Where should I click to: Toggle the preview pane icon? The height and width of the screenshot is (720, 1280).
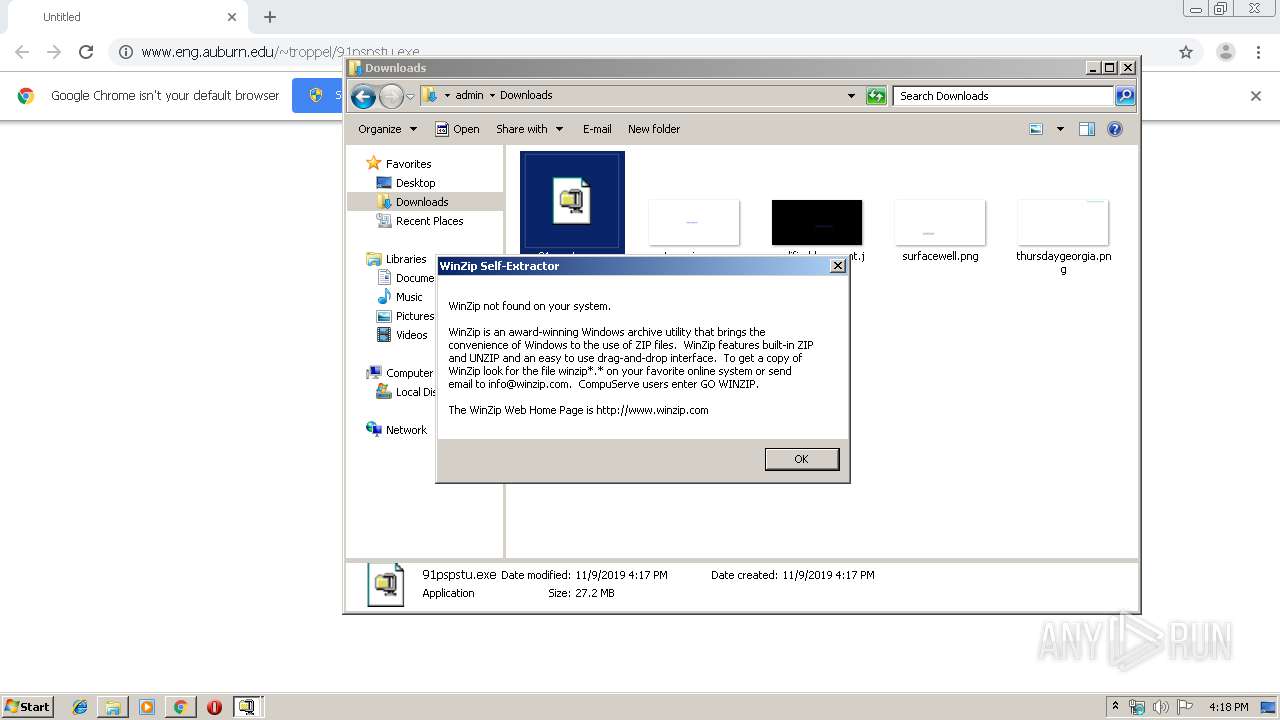(1087, 129)
